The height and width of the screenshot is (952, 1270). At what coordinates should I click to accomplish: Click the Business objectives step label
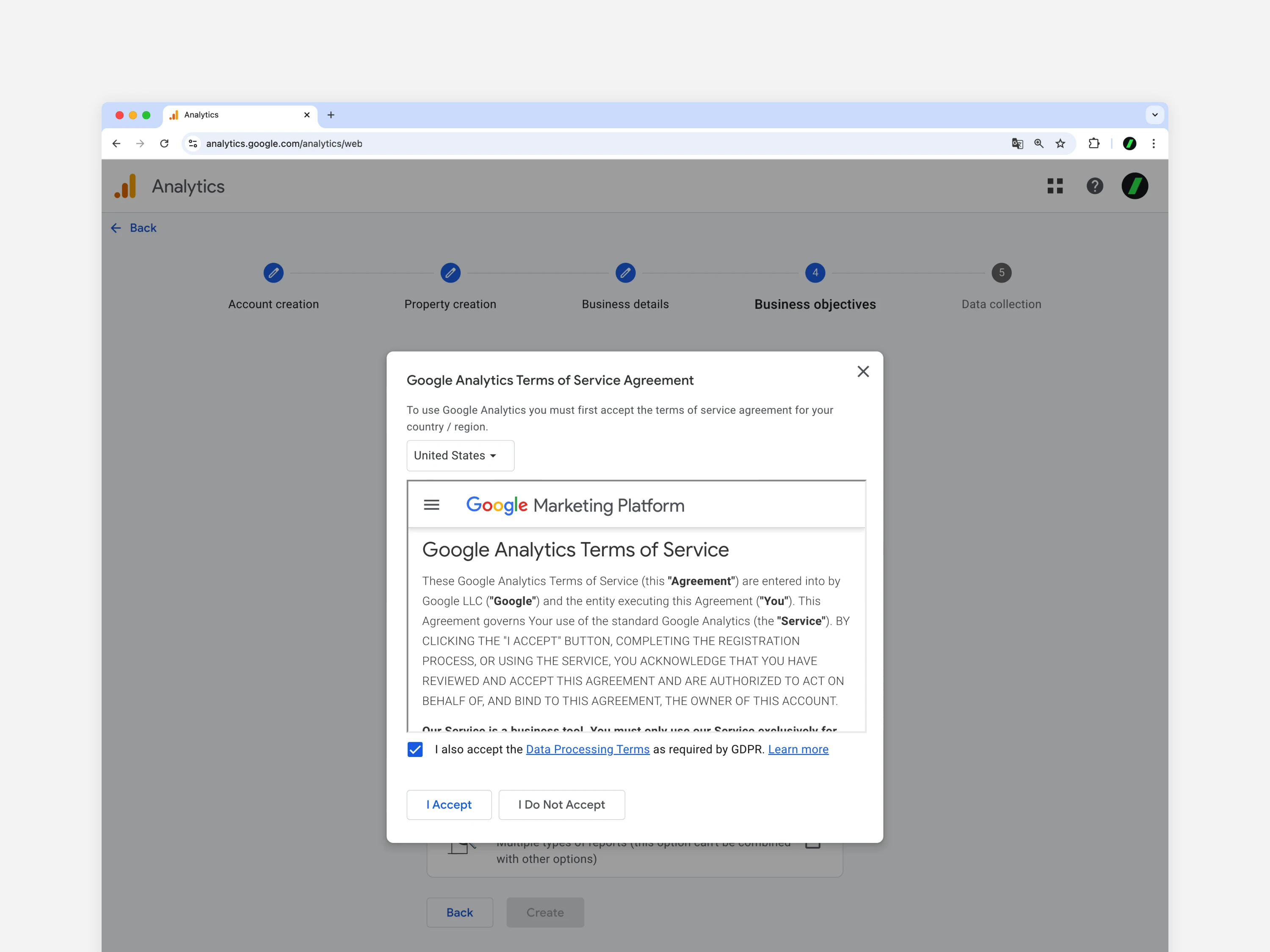[x=815, y=304]
